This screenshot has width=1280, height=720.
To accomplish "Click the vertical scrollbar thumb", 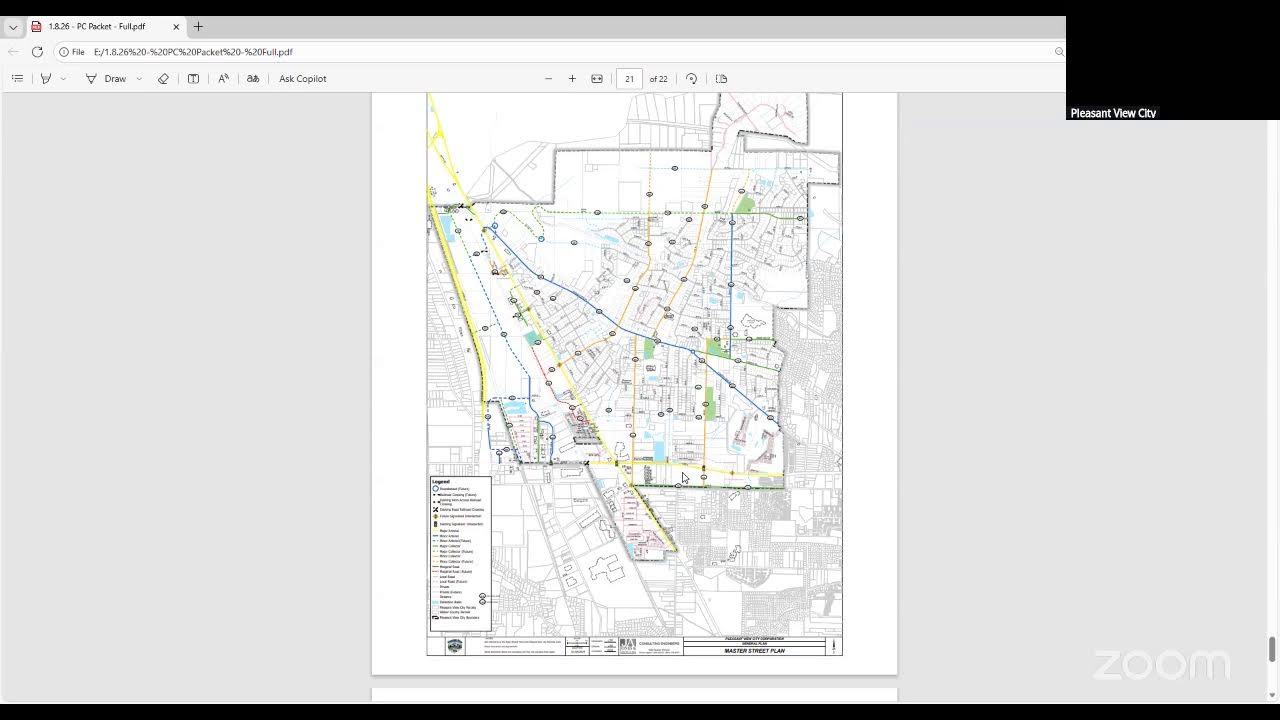I will click(1272, 649).
